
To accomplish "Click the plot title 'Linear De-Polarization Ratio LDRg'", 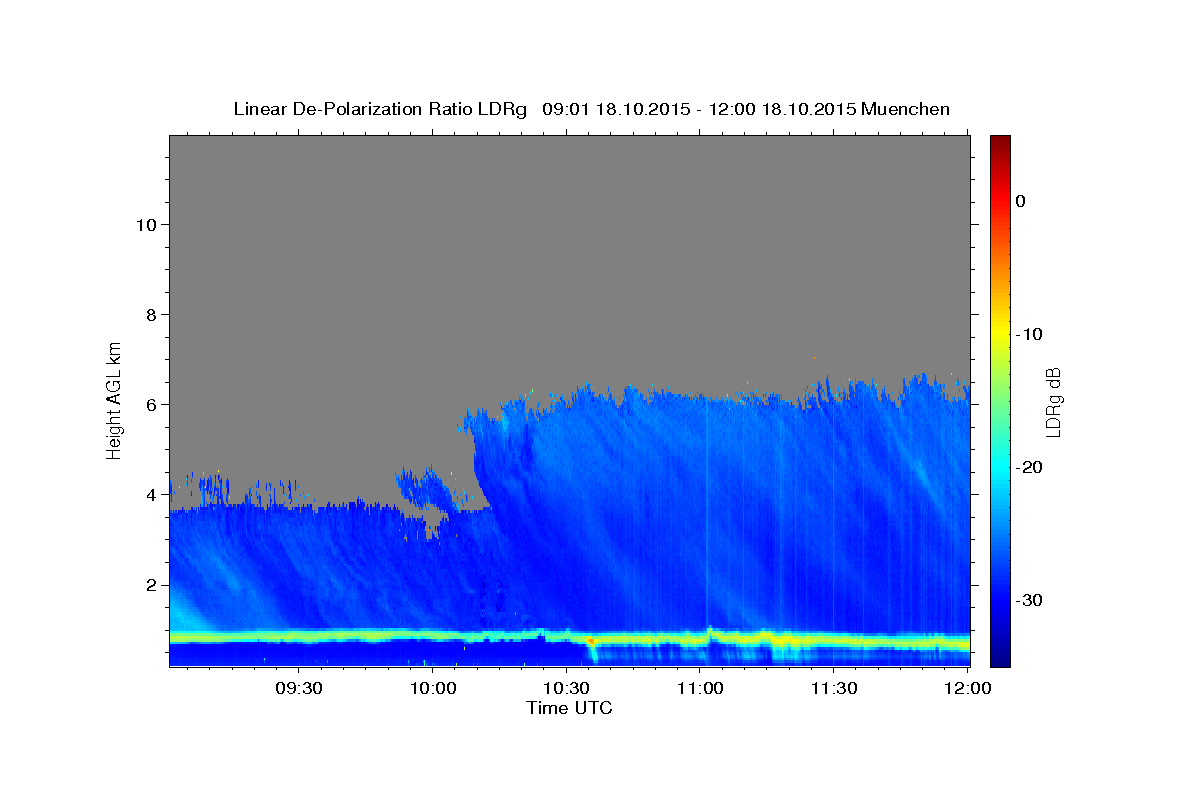I will coord(379,109).
